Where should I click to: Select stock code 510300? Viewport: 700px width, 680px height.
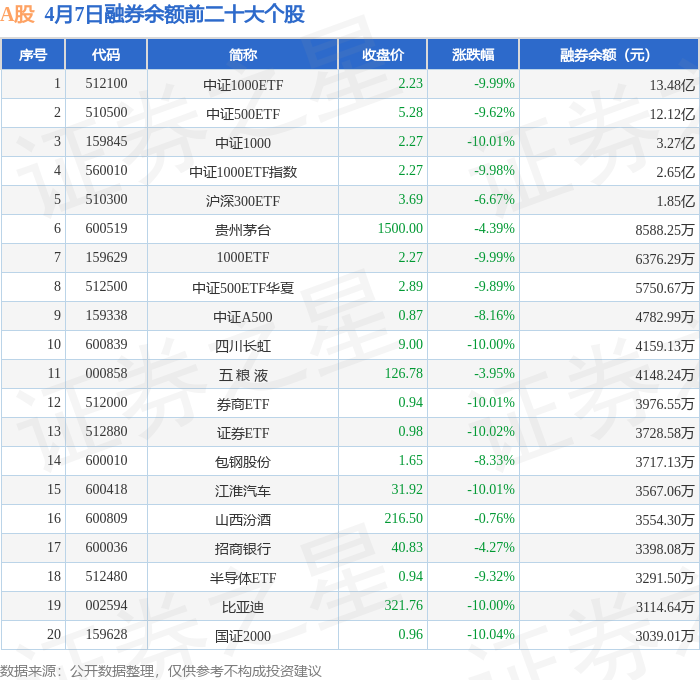(106, 200)
